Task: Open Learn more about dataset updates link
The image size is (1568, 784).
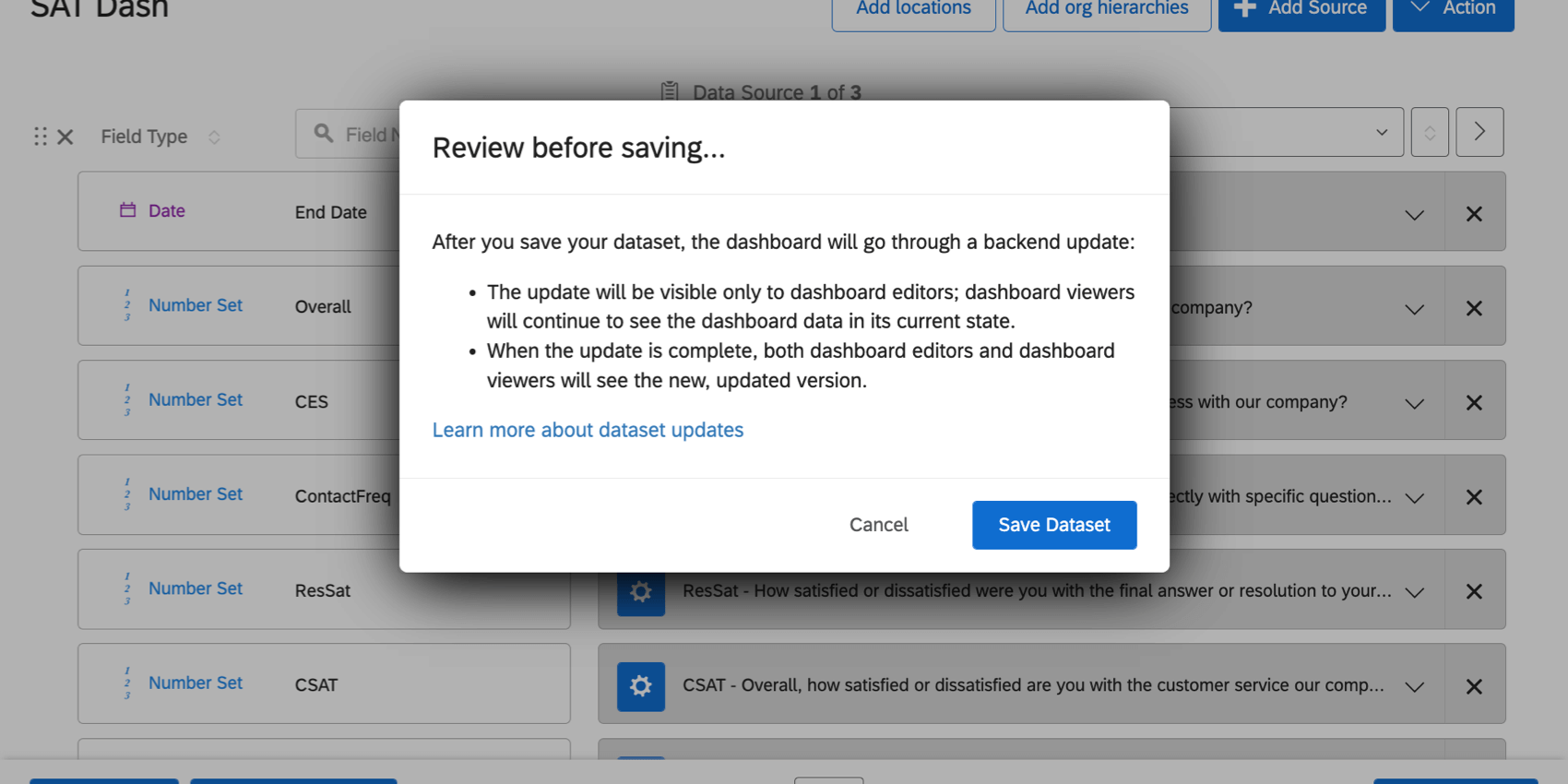Action: [588, 430]
